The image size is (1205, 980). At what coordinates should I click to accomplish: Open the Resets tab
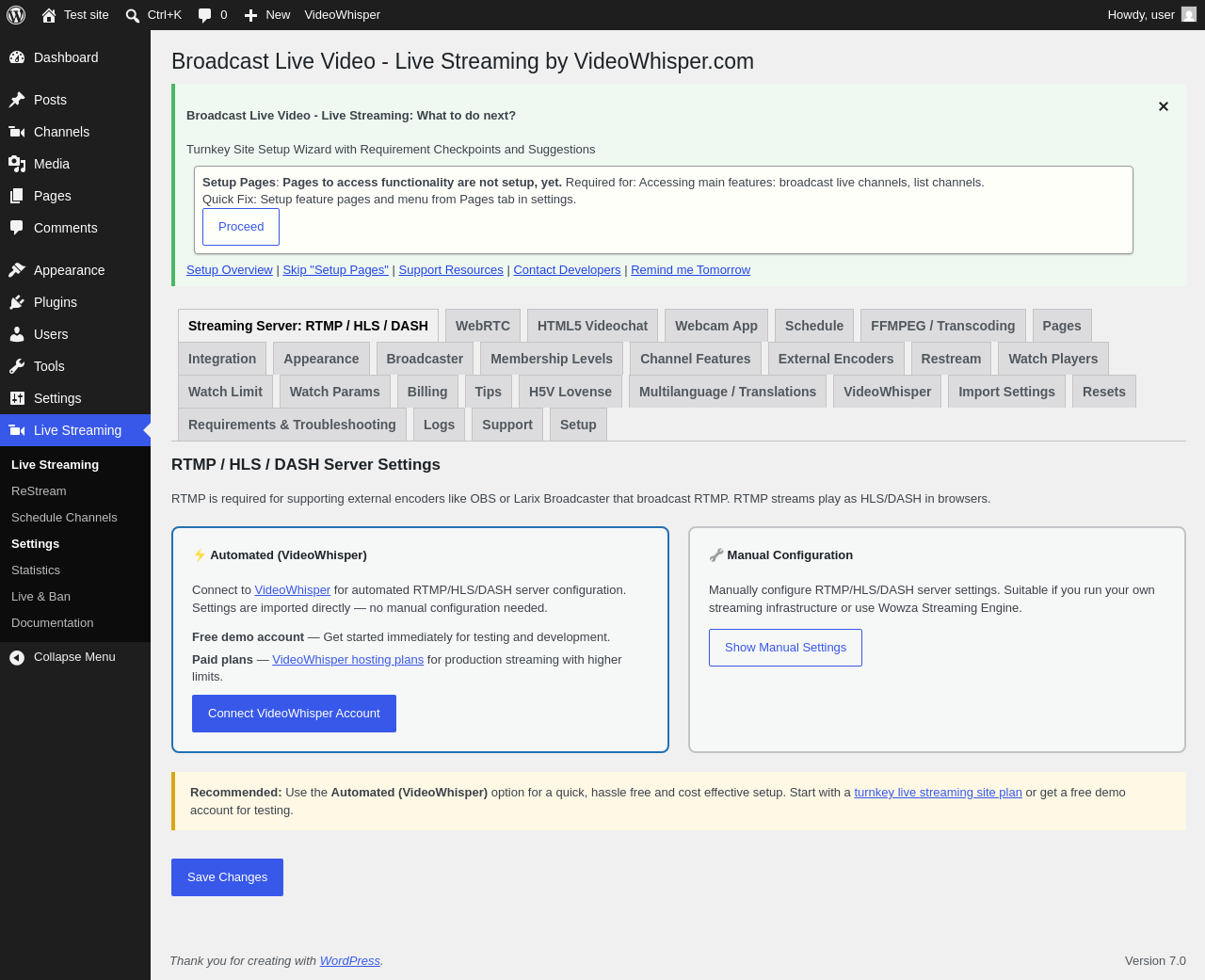[x=1104, y=392]
